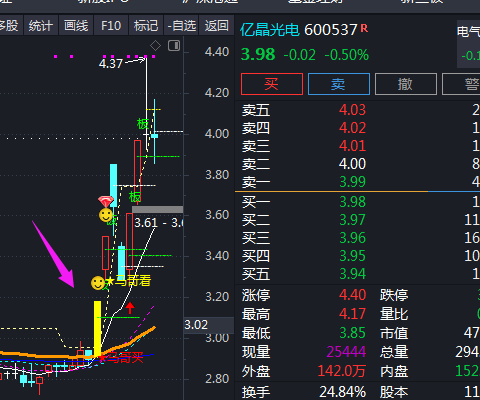Toggle the side panel layout icon

click(x=174, y=45)
